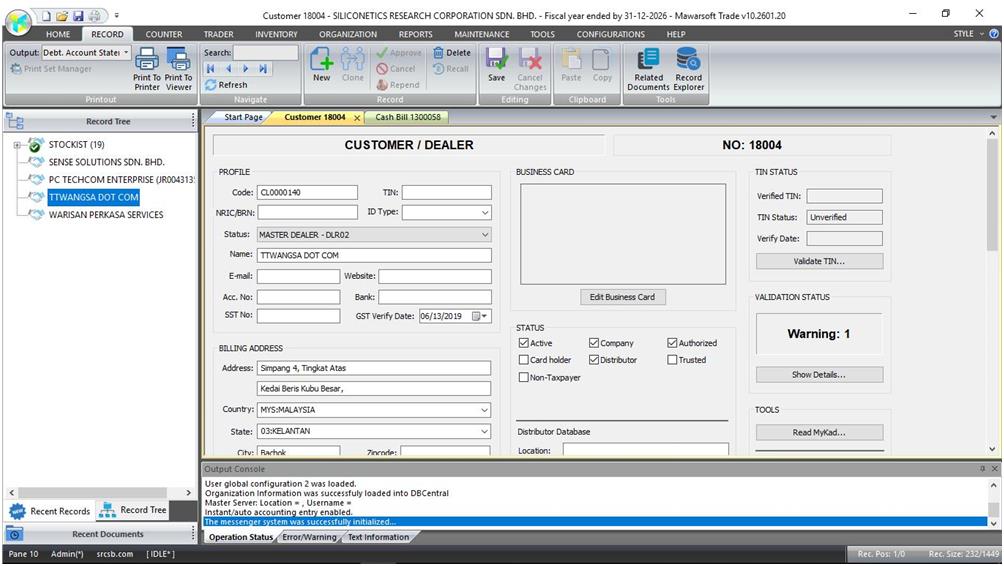Viewport: 1004px width, 566px height.
Task: Click the Edit Business Card button
Action: (x=622, y=297)
